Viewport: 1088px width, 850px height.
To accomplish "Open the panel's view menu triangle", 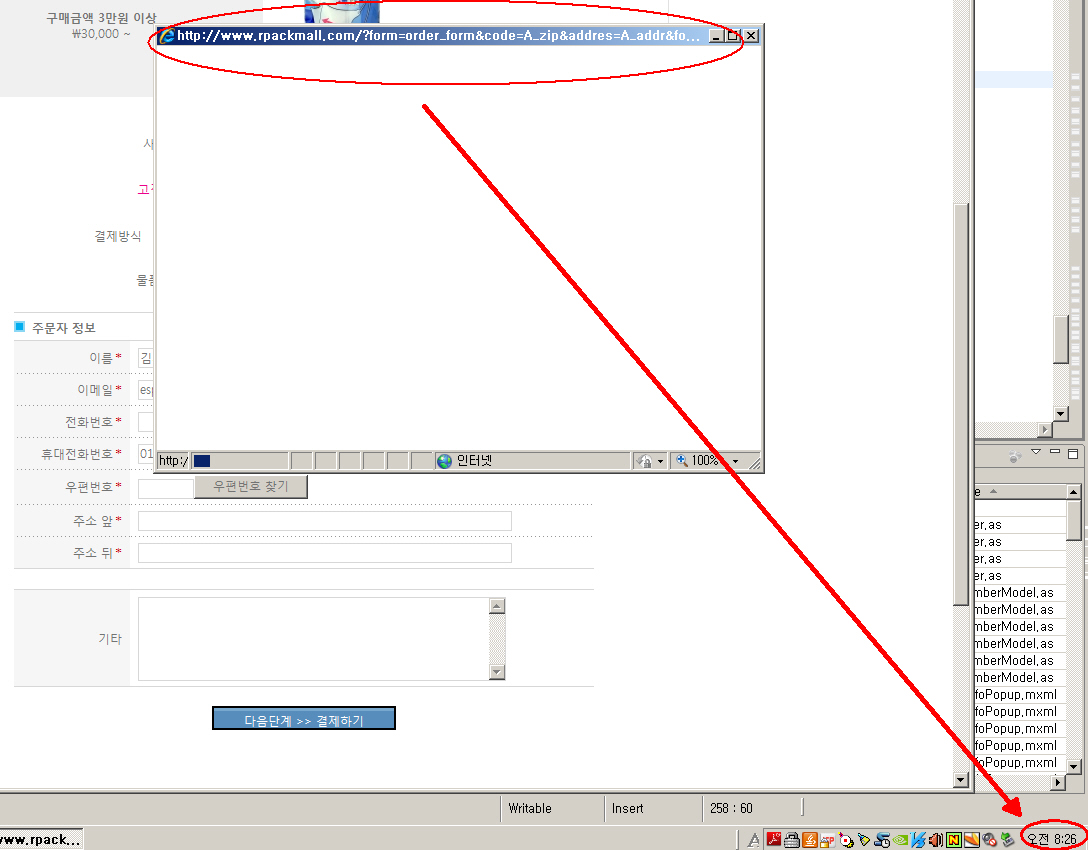I will tap(1037, 453).
